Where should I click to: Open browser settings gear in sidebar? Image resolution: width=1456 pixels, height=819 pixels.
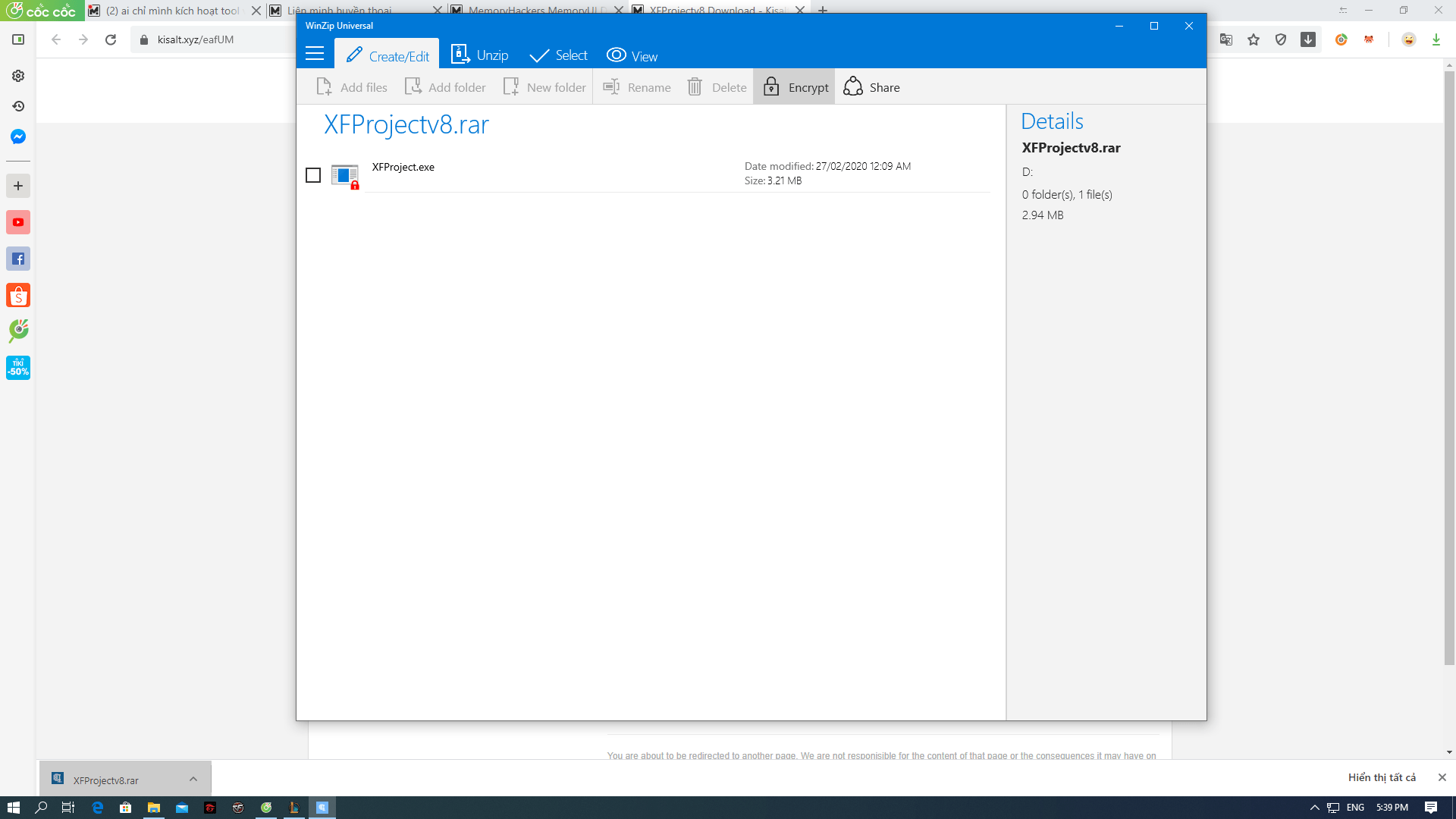18,76
